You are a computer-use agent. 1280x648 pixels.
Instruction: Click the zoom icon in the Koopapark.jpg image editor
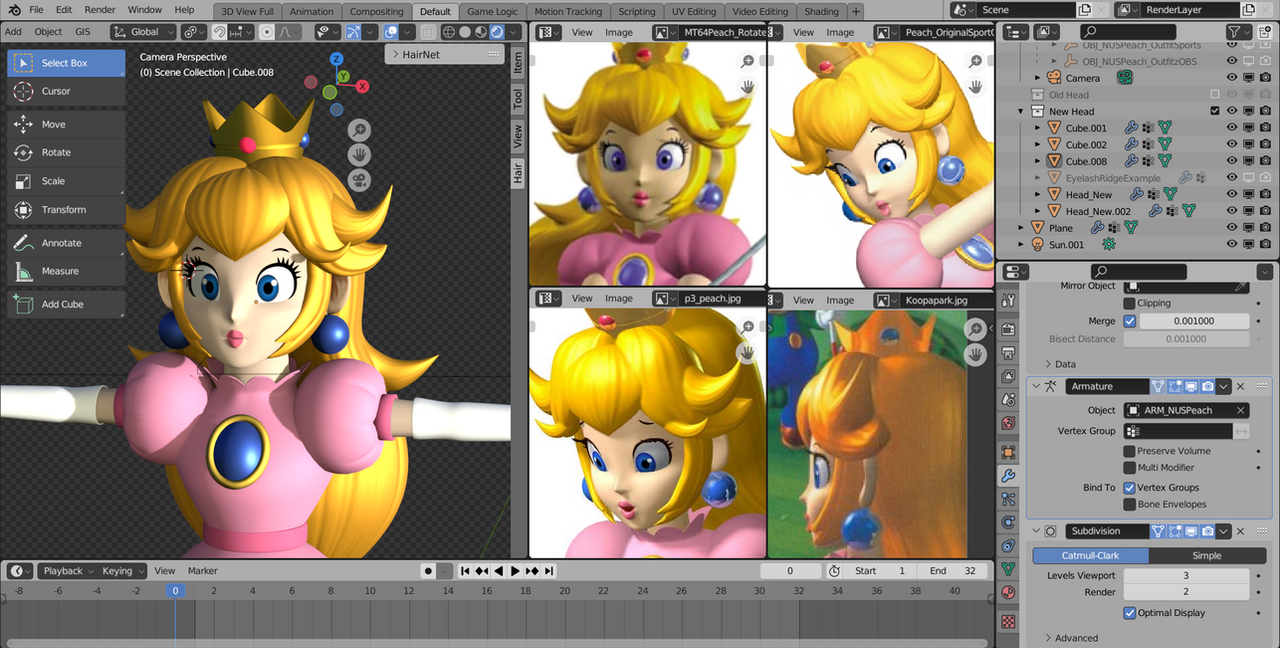(975, 329)
